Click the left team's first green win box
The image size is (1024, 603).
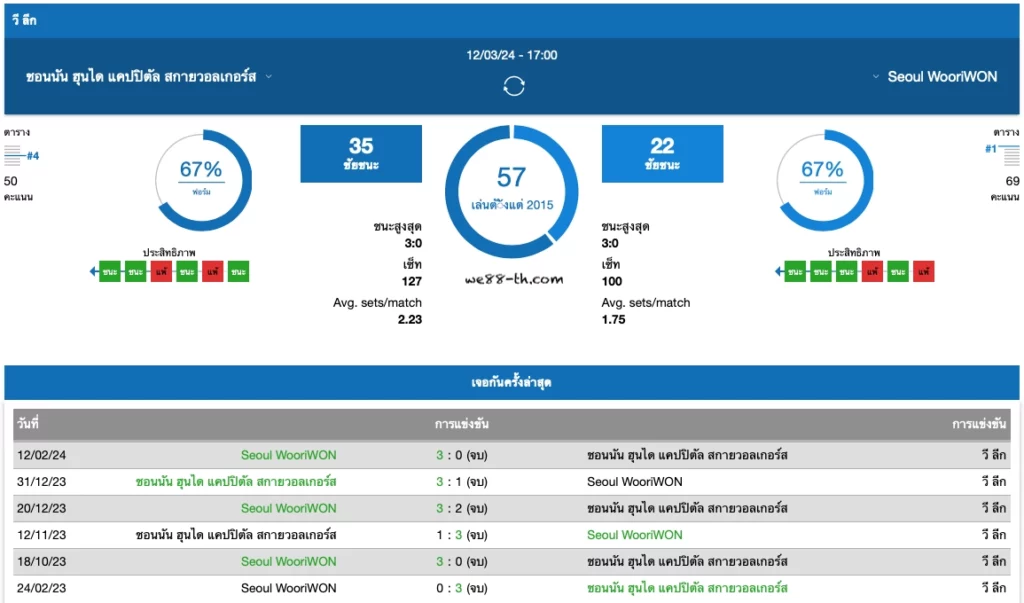(x=110, y=272)
